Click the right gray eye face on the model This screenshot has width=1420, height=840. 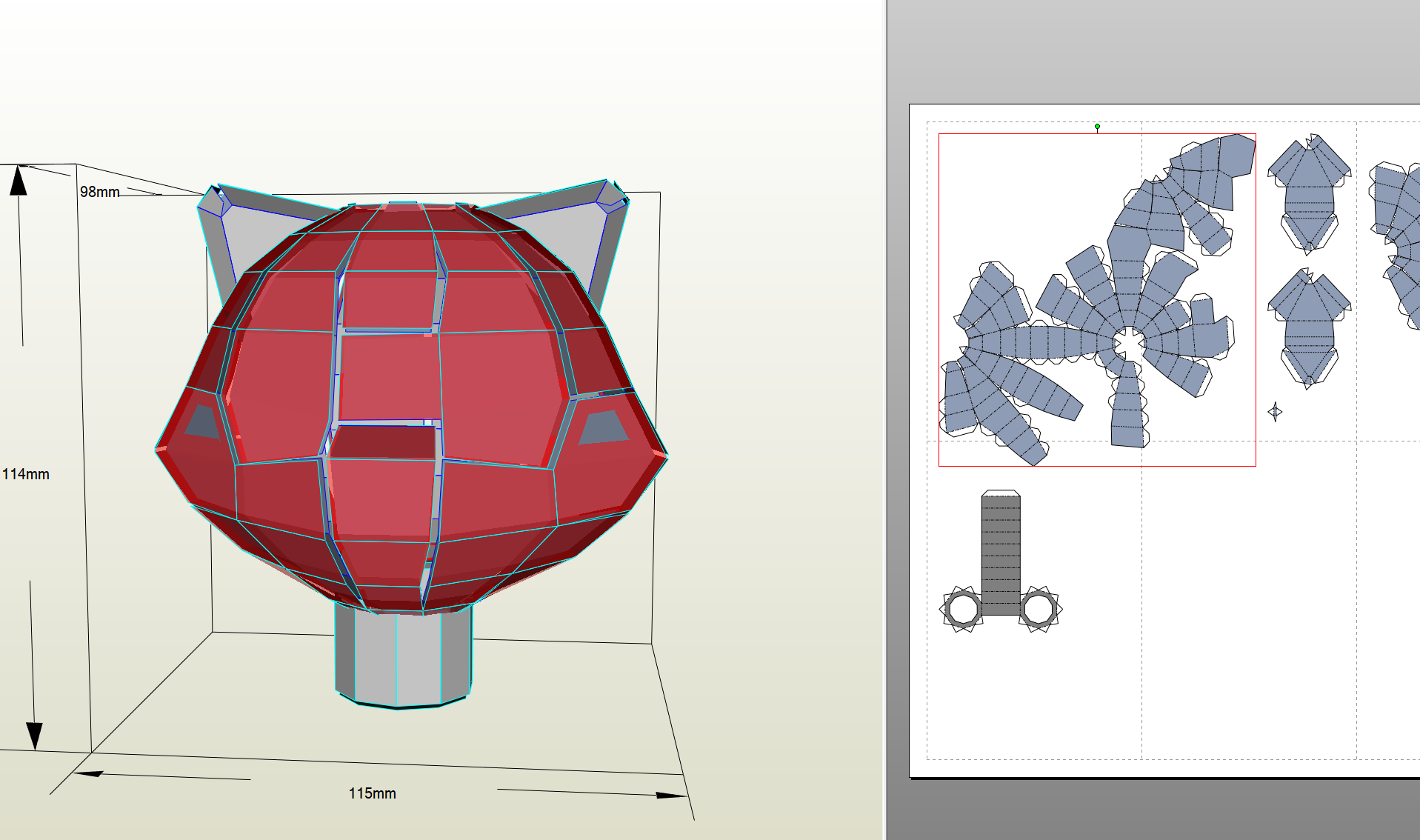click(602, 427)
